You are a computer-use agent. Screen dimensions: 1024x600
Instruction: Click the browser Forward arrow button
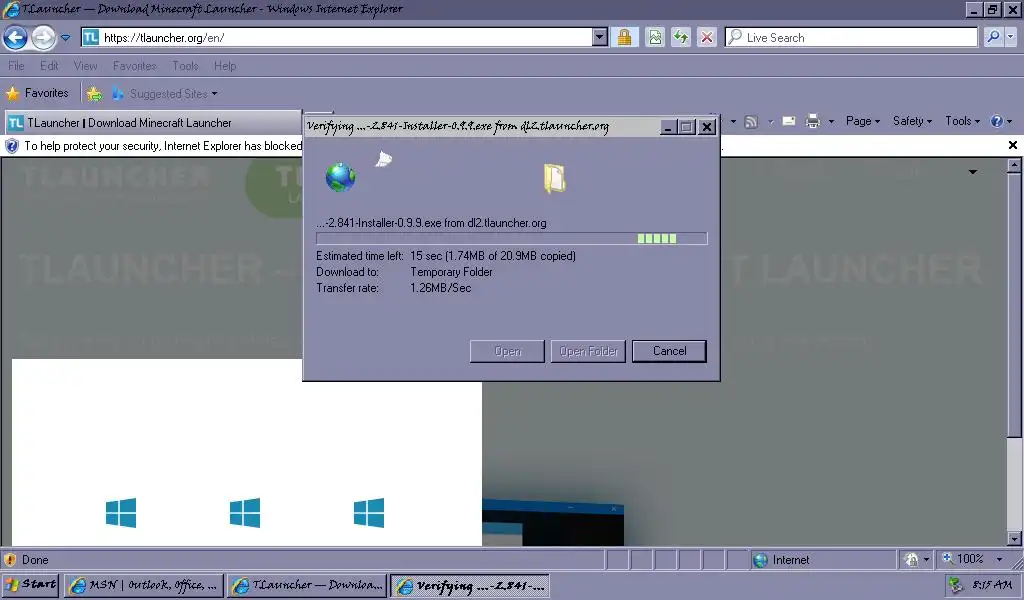pos(44,37)
